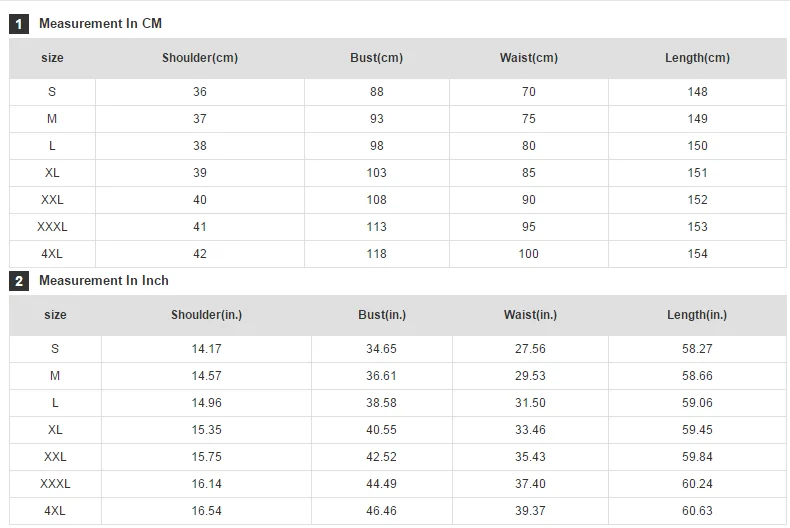Click the Shoulder(in.) column header

(x=207, y=315)
